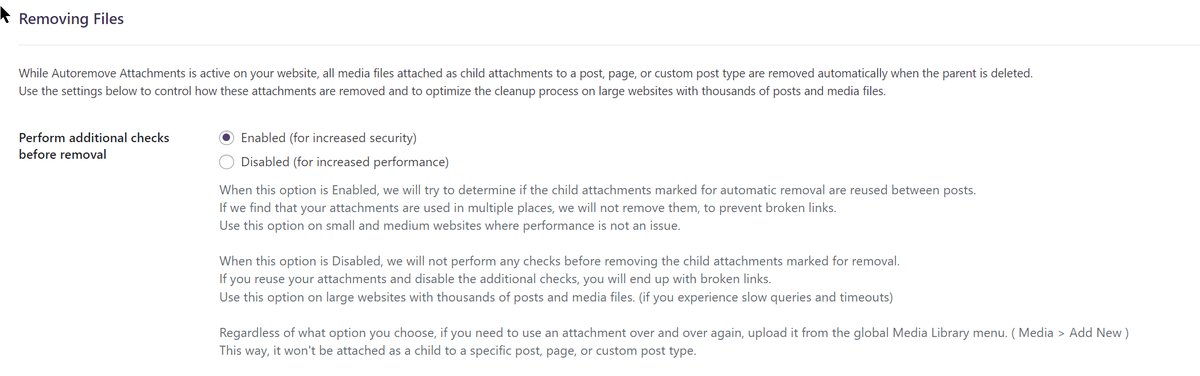Select the Disabled radio button
Screen dimensions: 1200x376
pos(226,161)
